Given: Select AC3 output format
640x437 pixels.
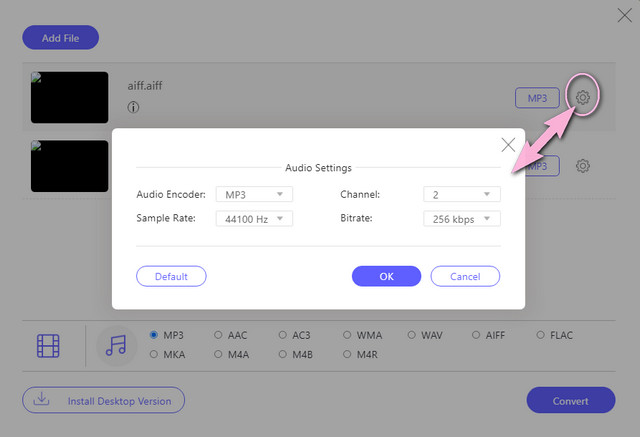Looking at the screenshot, I should click(x=282, y=335).
